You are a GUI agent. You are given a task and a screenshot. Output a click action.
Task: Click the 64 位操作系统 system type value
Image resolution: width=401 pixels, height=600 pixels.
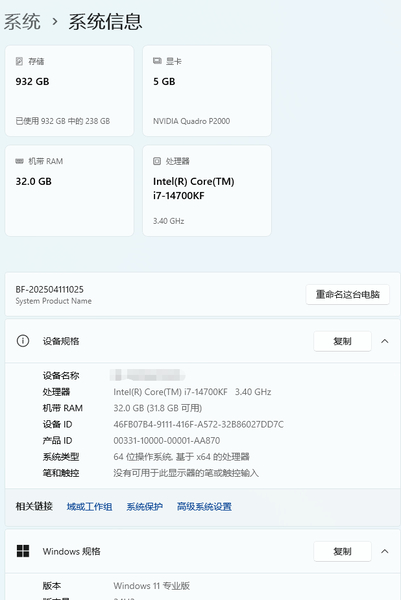coord(181,457)
